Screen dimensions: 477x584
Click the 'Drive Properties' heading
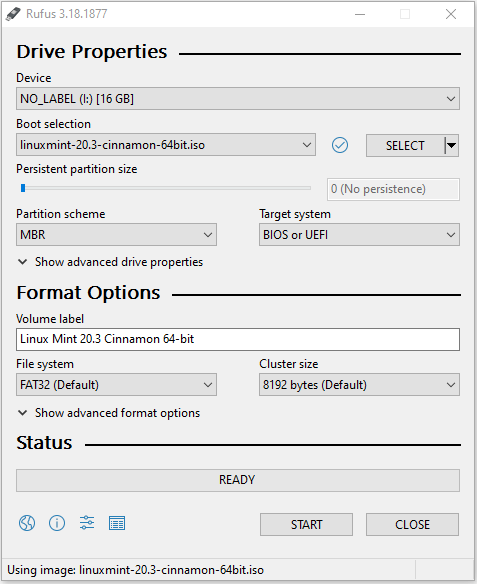pos(92,51)
